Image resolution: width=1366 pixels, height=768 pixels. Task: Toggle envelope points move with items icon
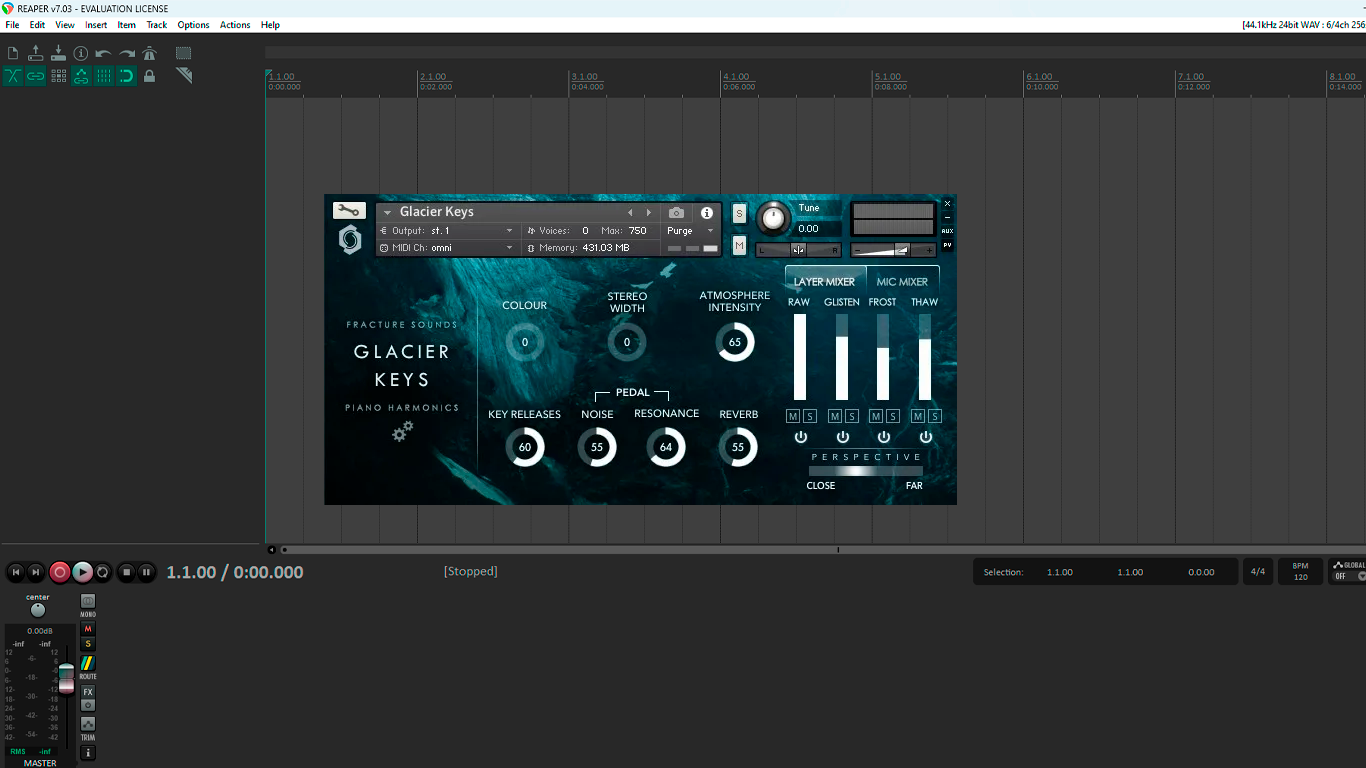pos(81,76)
